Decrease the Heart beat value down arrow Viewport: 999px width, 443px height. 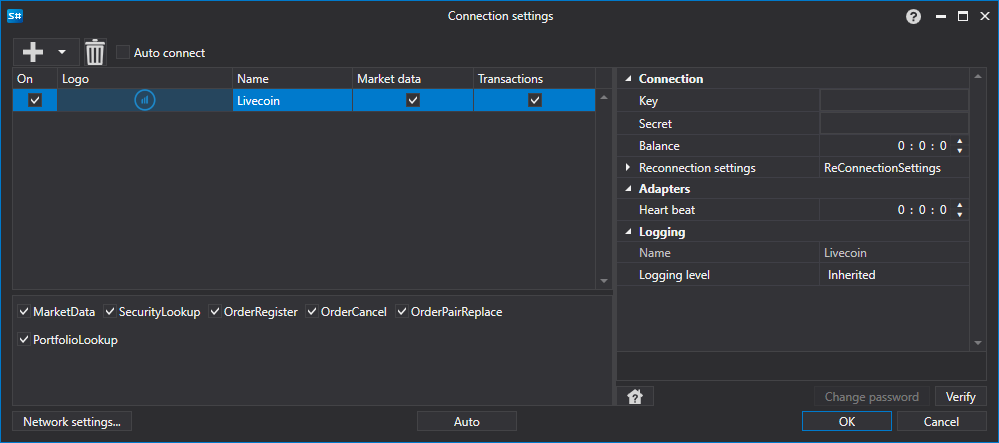pos(959,214)
